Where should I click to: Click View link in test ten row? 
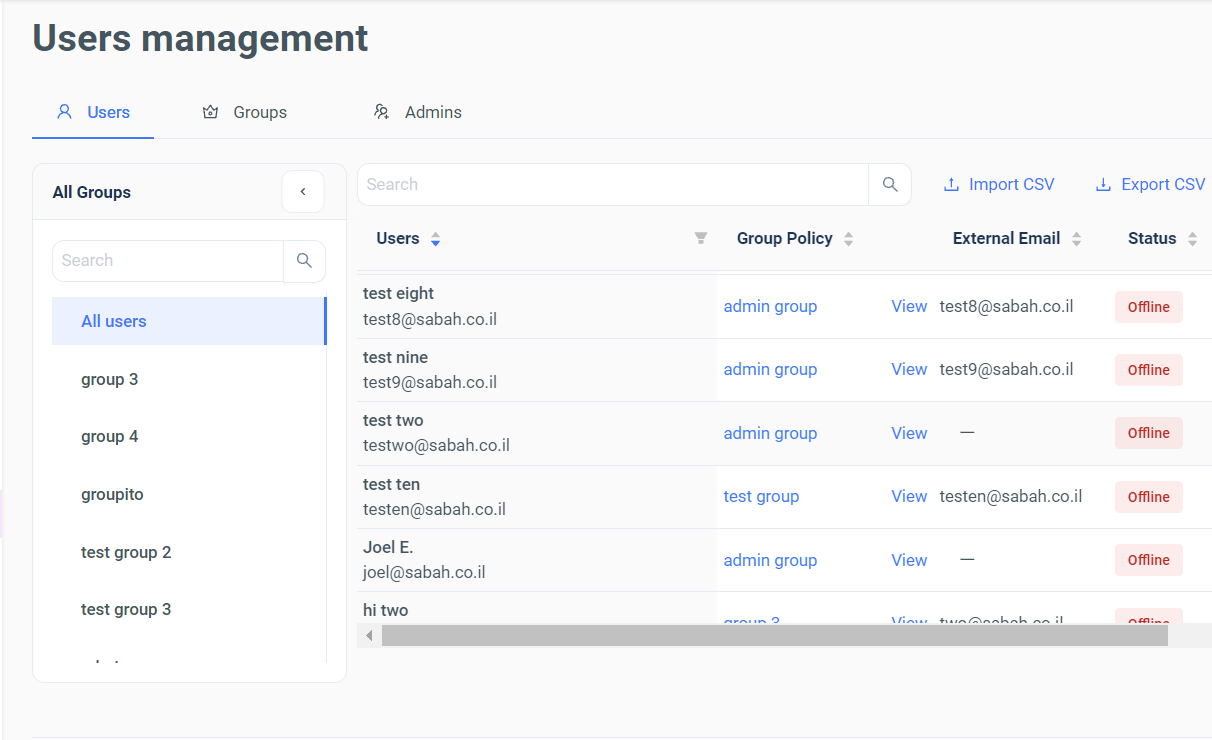coord(909,496)
